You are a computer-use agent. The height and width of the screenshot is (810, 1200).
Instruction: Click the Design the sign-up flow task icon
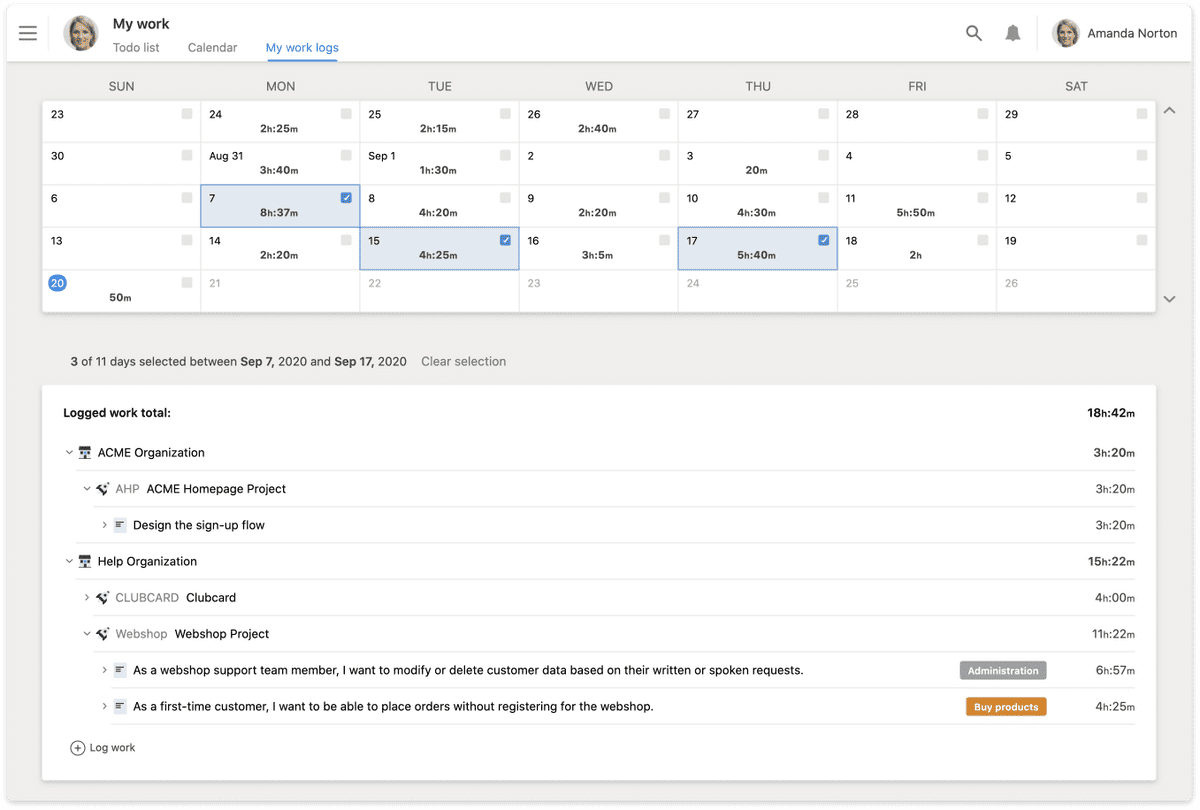120,525
